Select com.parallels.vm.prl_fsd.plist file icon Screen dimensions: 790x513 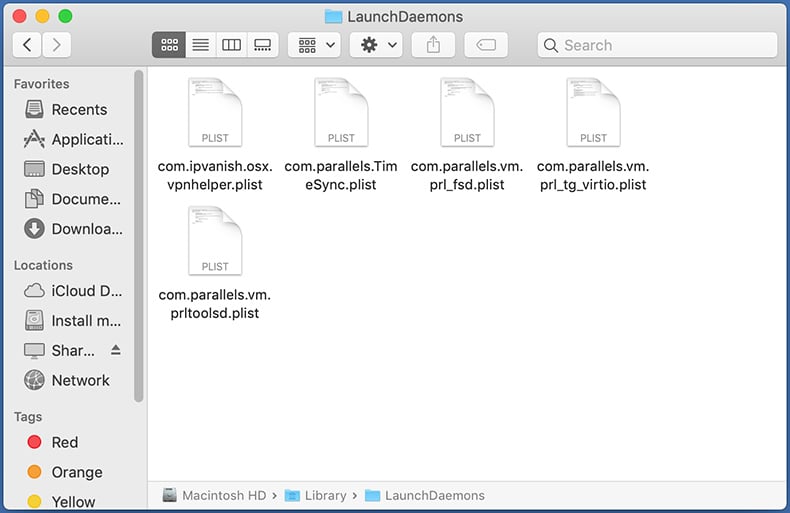coord(467,112)
